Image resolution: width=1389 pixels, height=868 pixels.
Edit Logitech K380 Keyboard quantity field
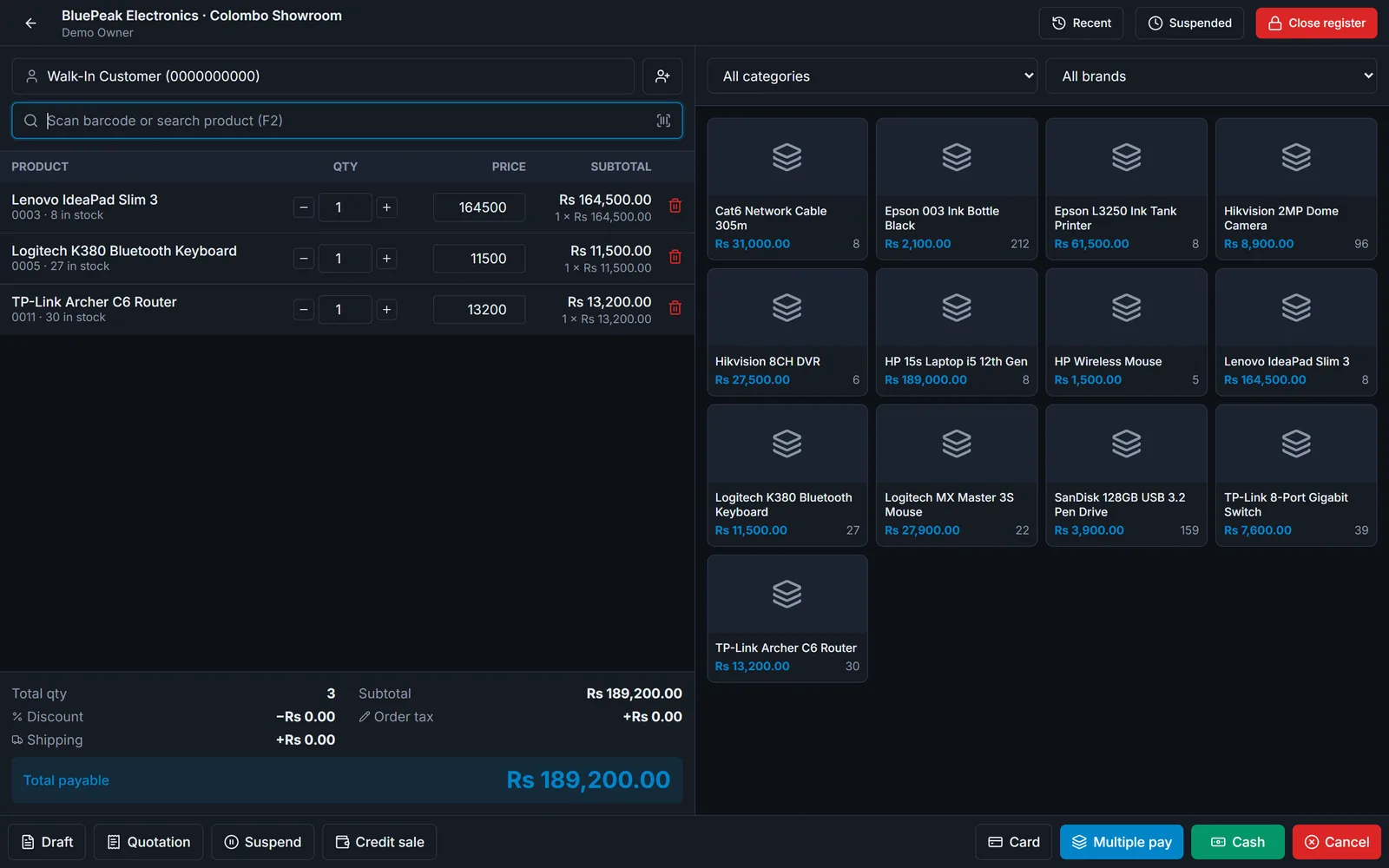click(346, 259)
